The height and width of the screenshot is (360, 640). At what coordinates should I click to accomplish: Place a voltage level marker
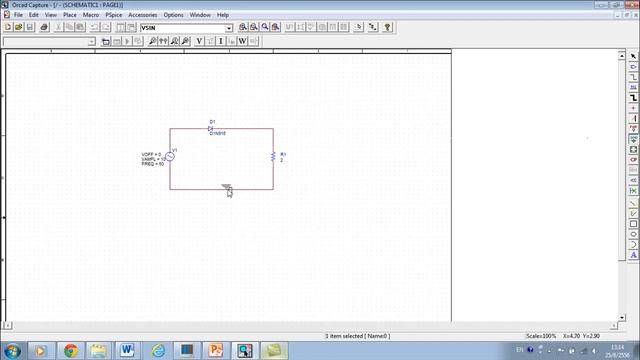coord(152,41)
